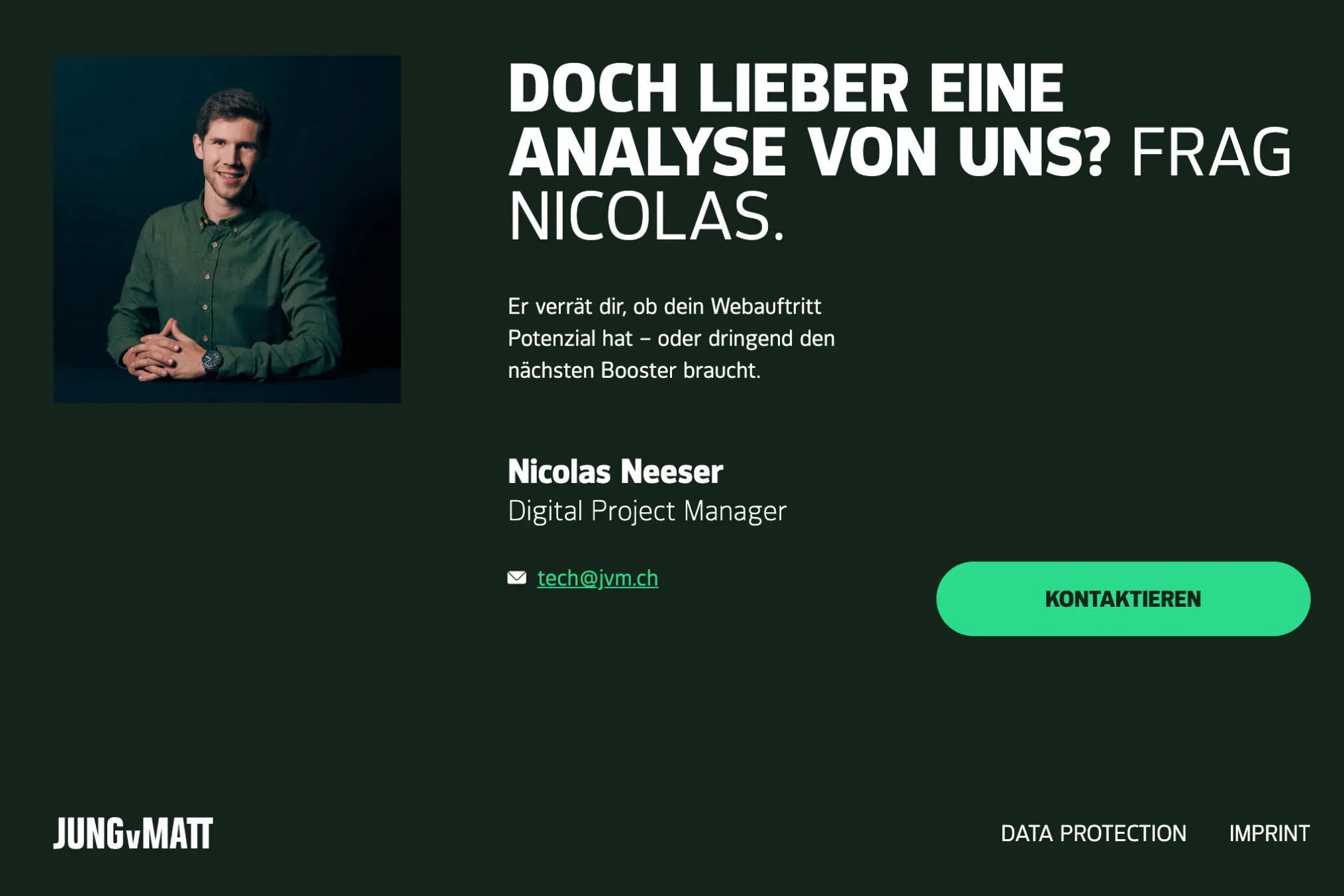Click the Digital Project Manager title

[647, 511]
